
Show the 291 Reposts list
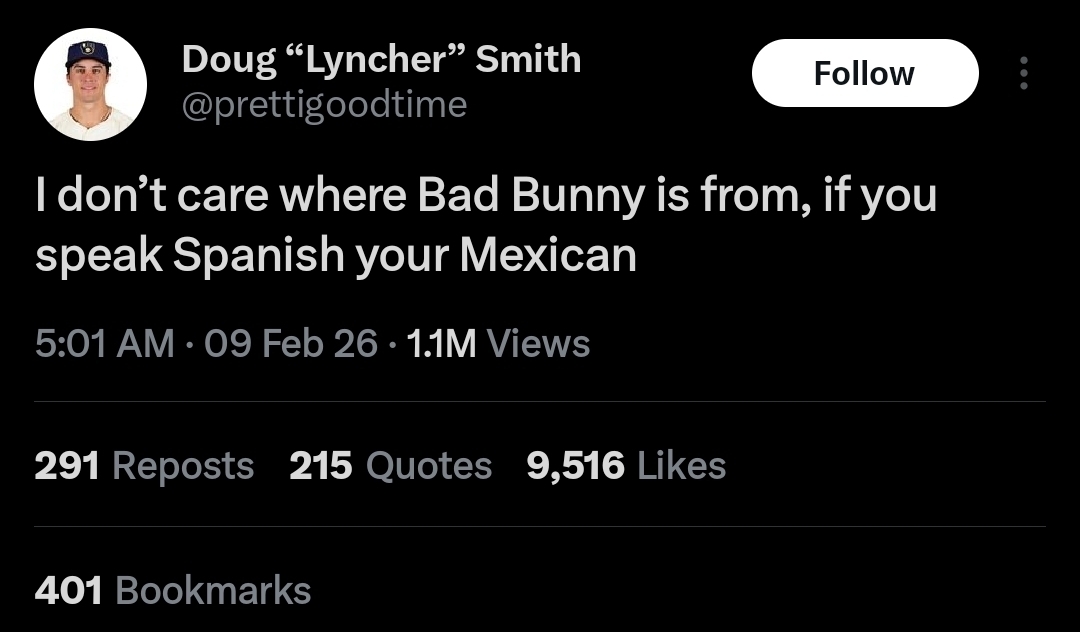(x=144, y=465)
